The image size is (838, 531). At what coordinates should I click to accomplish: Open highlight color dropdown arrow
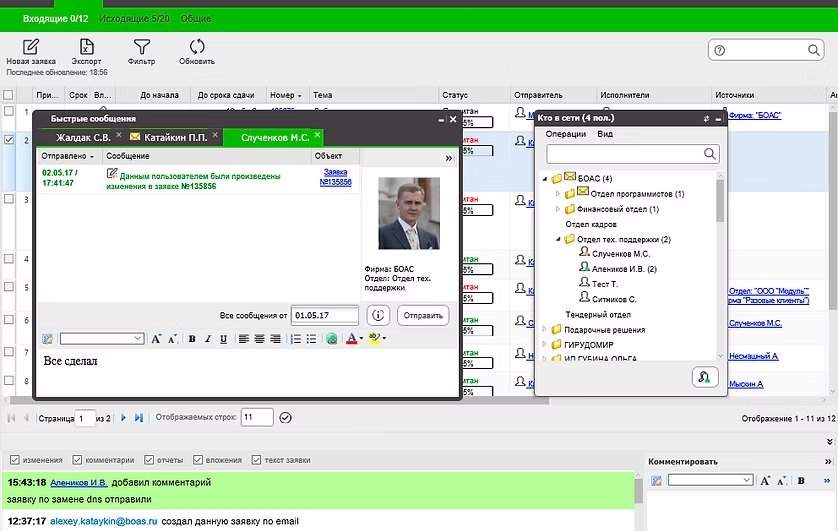coord(384,339)
